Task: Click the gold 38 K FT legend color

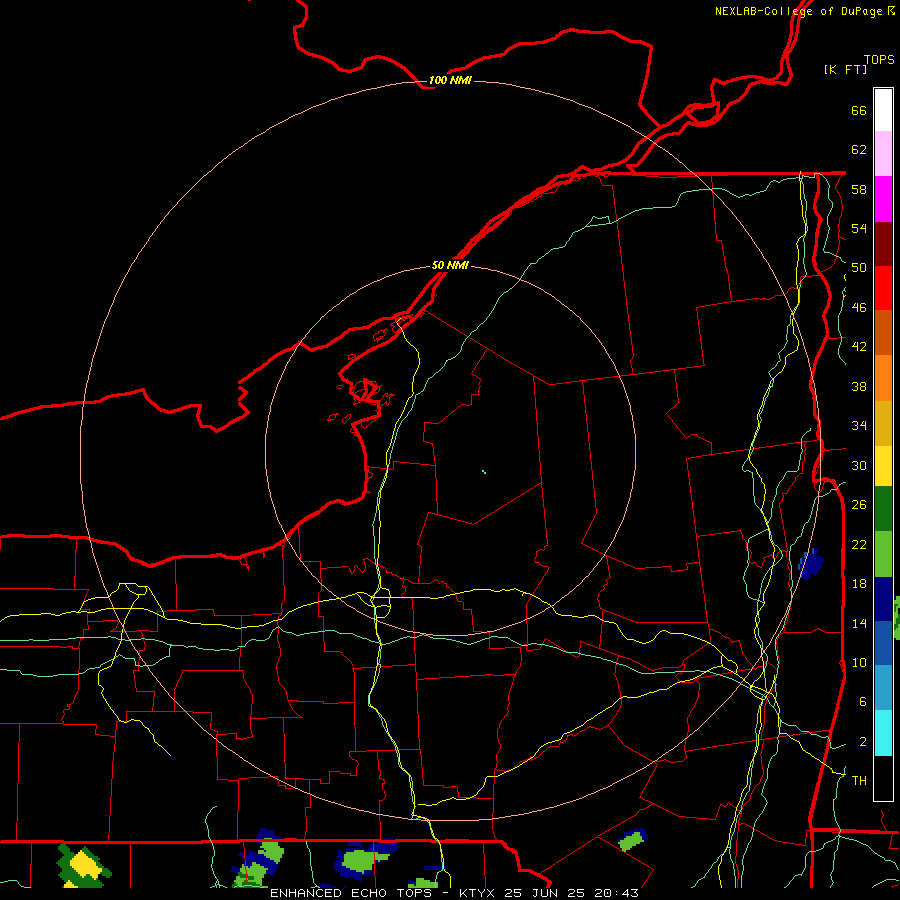Action: 883,423
